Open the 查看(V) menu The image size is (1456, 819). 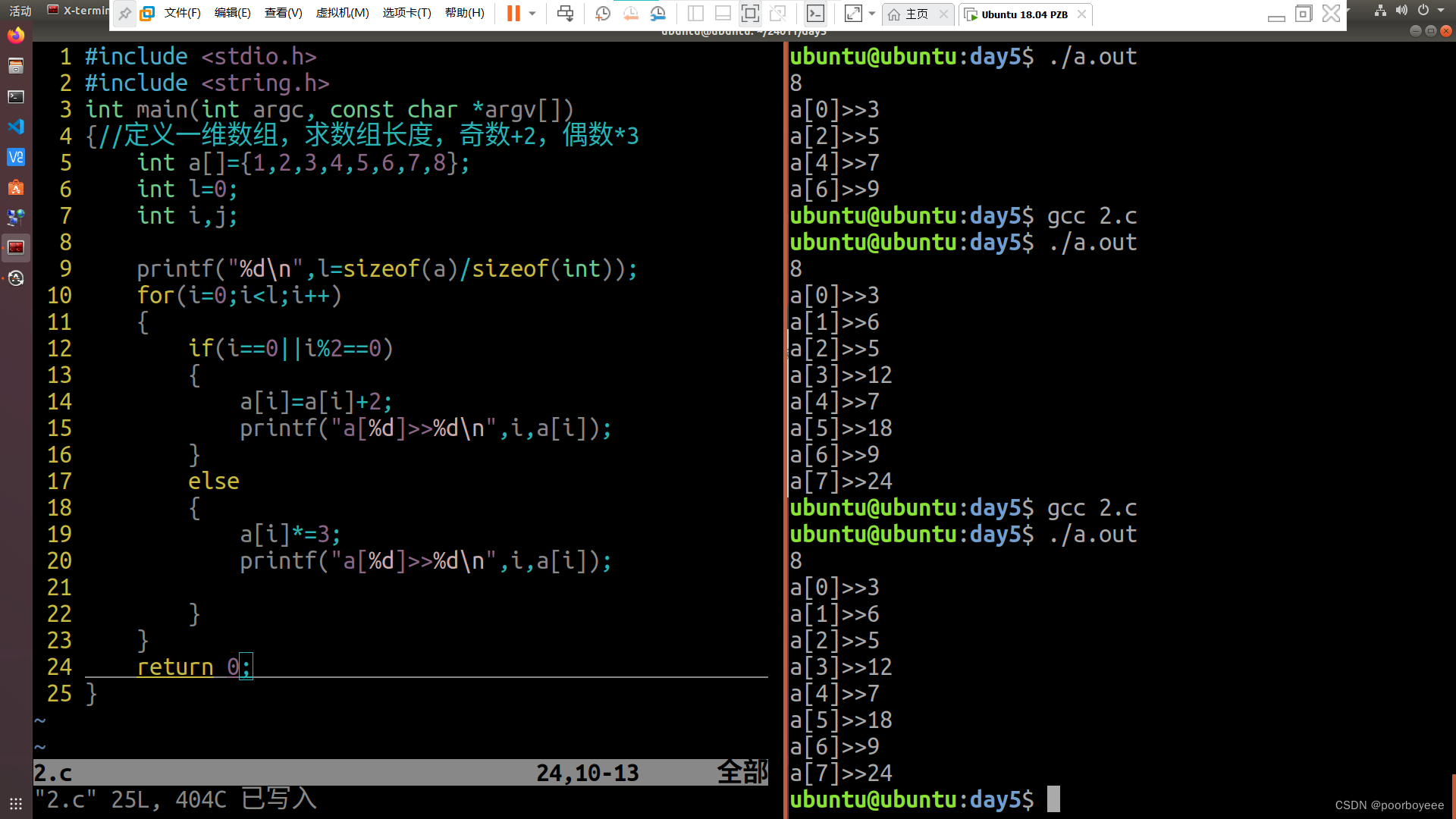coord(283,13)
